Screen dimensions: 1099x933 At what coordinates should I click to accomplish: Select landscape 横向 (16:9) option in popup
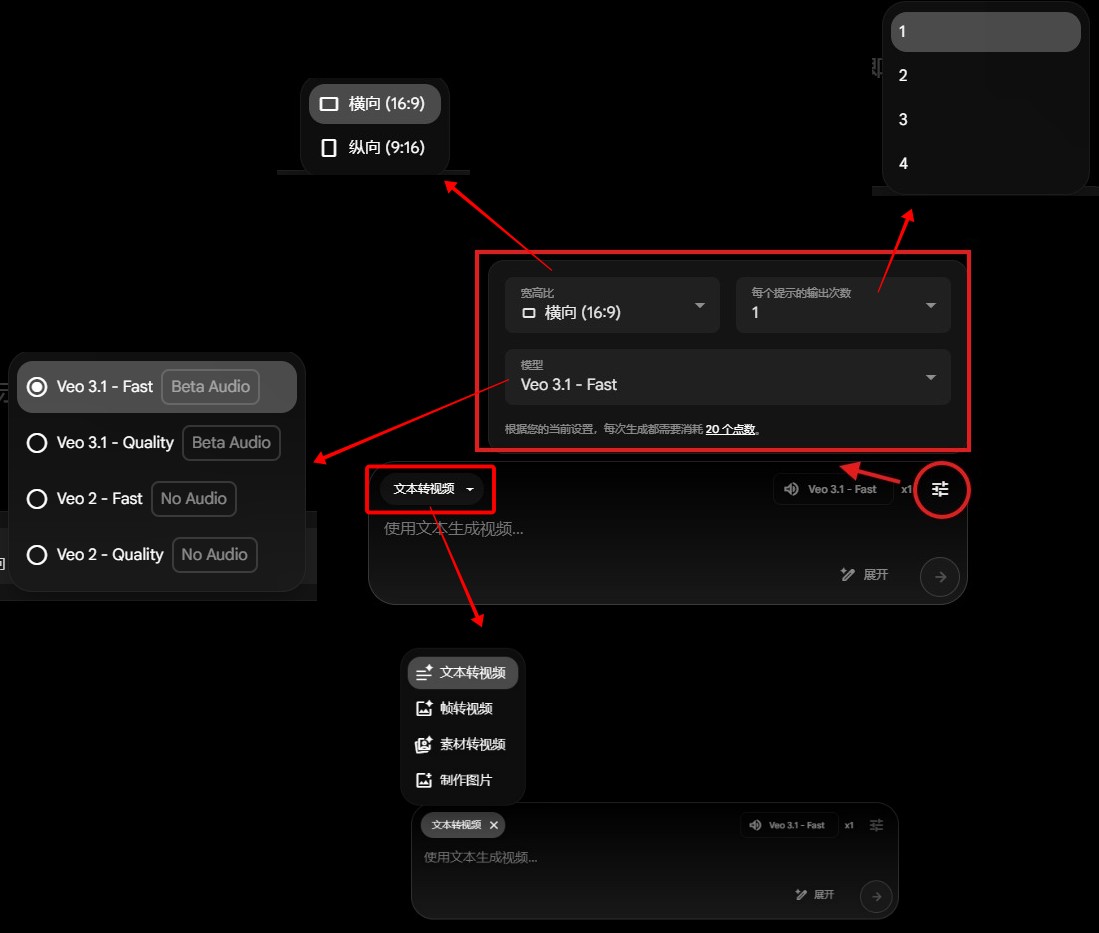[x=375, y=104]
